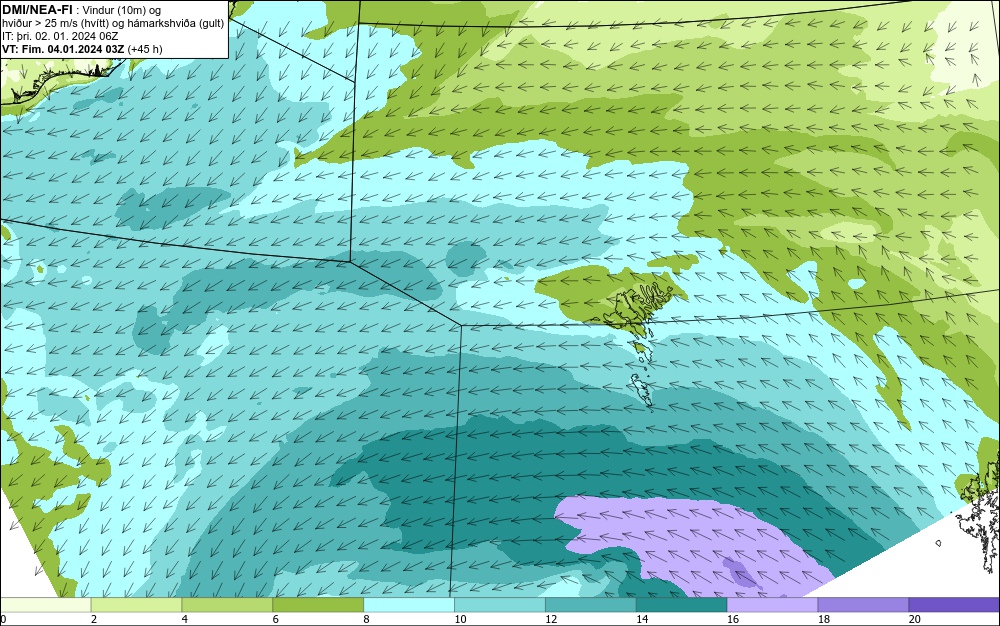This screenshot has width=1000, height=626.
Task: Click the 14–16 m/s dark teal swatch
Action: (682, 605)
